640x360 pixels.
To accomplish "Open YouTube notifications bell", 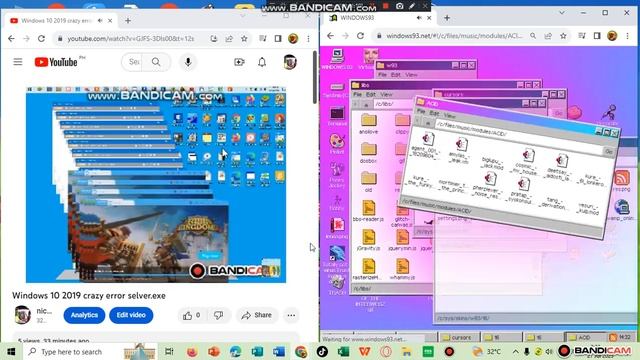I will click(x=262, y=62).
